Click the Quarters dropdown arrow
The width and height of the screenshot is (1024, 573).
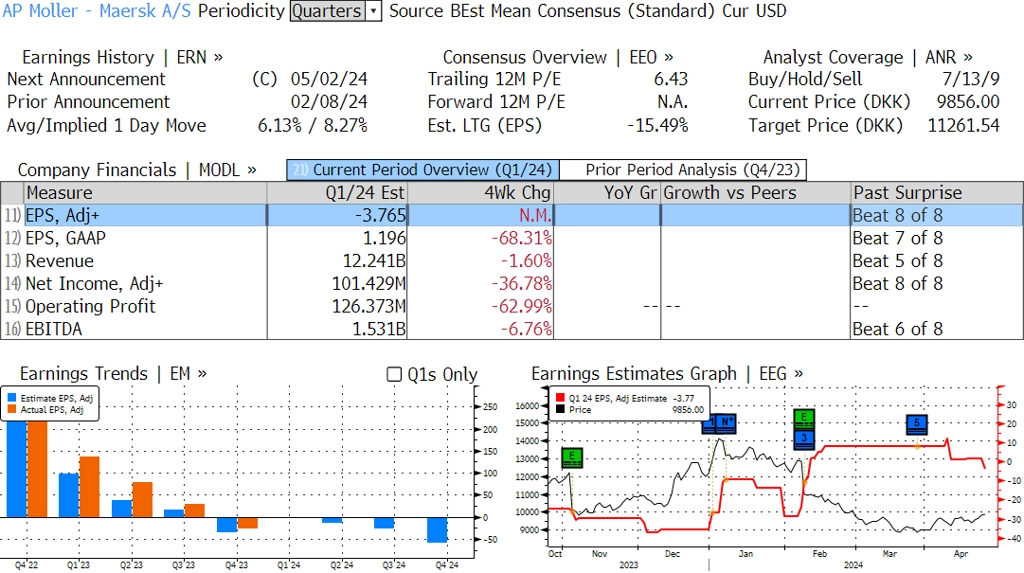pos(374,11)
